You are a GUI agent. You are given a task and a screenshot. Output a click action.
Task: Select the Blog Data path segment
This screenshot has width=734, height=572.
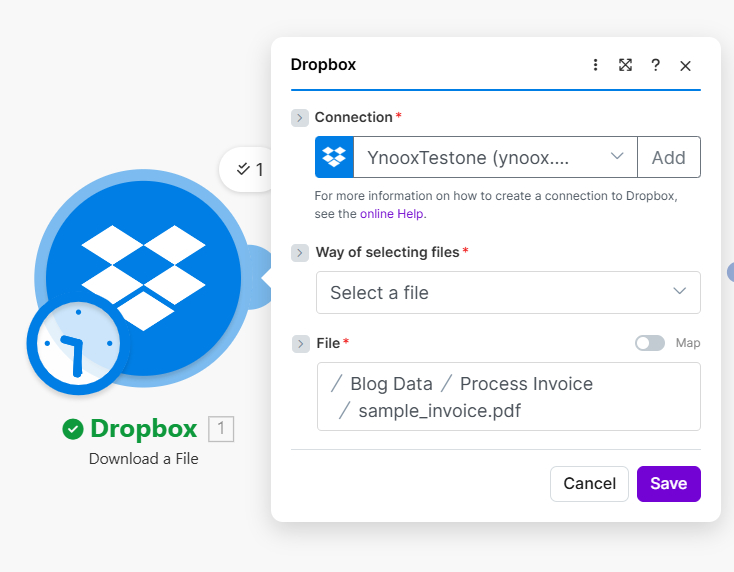(x=391, y=384)
